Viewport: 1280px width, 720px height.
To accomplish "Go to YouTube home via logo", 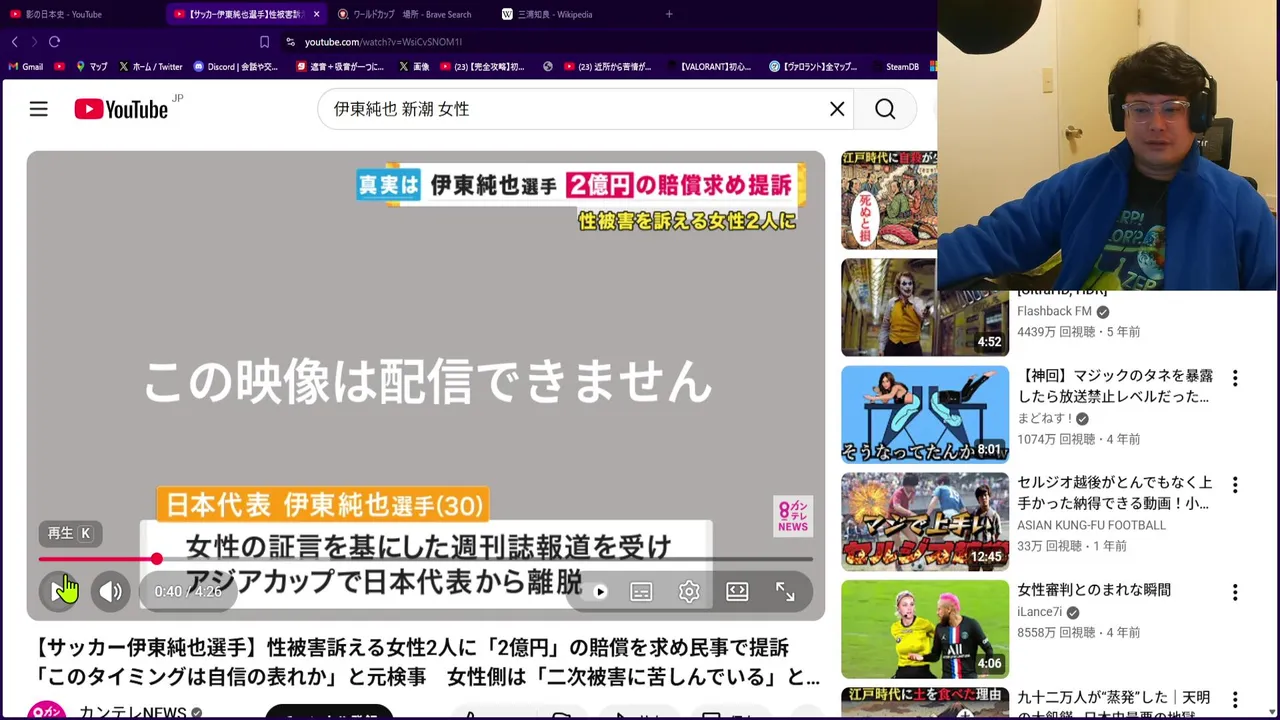I will 122,109.
